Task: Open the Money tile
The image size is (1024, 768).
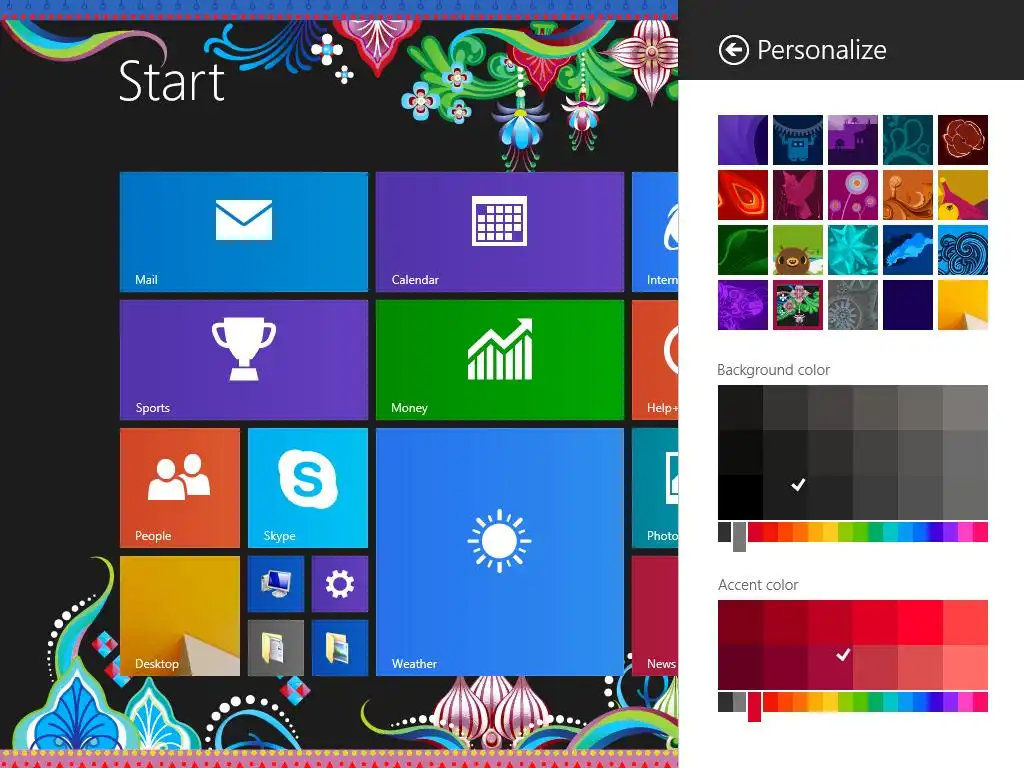Action: tap(500, 360)
